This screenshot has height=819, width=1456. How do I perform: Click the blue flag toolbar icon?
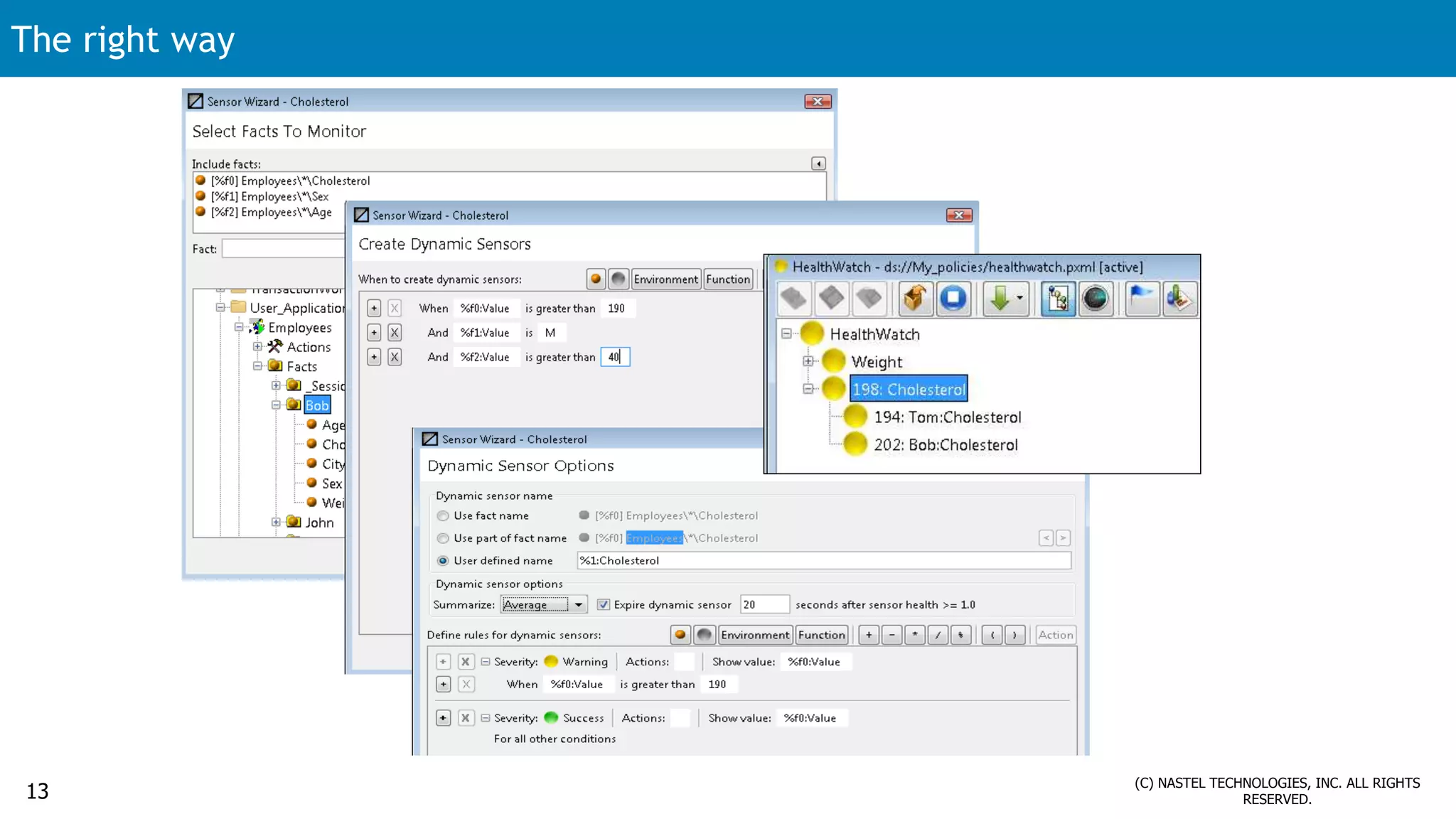pos(1142,298)
